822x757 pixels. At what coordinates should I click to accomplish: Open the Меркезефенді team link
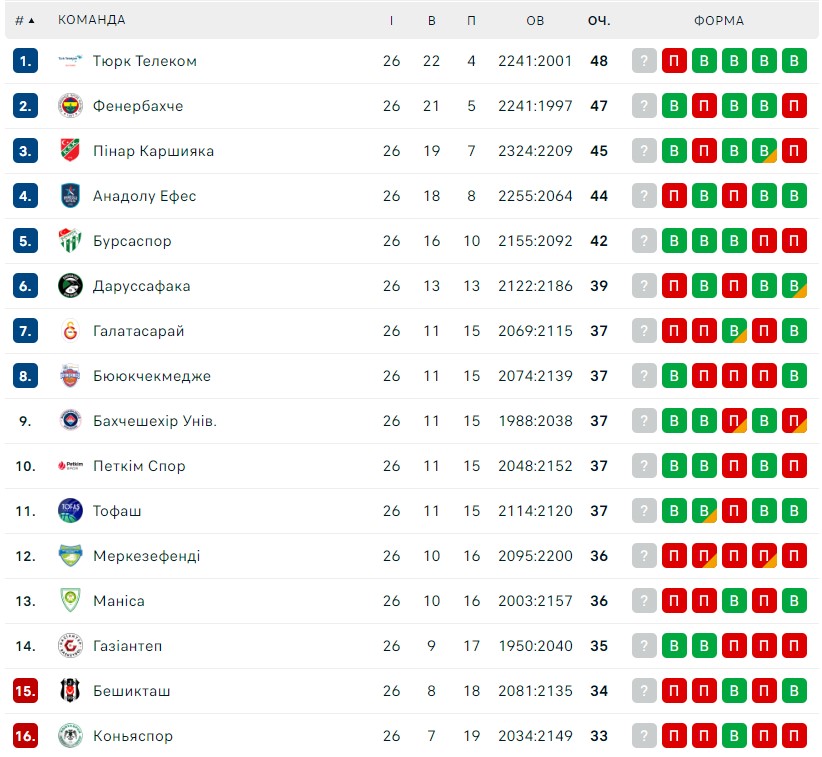click(147, 556)
